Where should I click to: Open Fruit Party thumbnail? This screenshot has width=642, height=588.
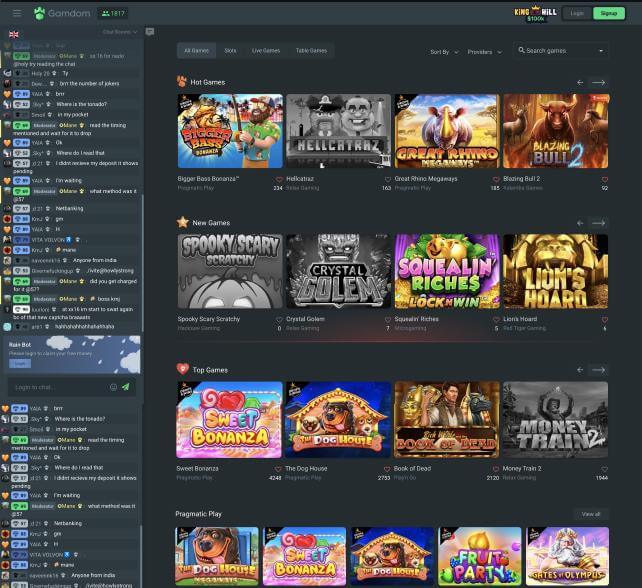click(480, 556)
